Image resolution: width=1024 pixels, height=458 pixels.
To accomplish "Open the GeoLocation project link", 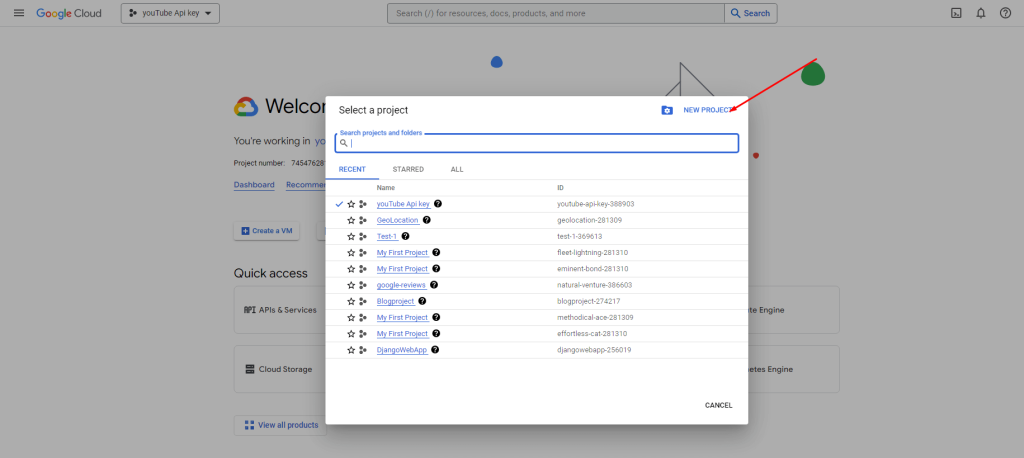I will click(397, 220).
